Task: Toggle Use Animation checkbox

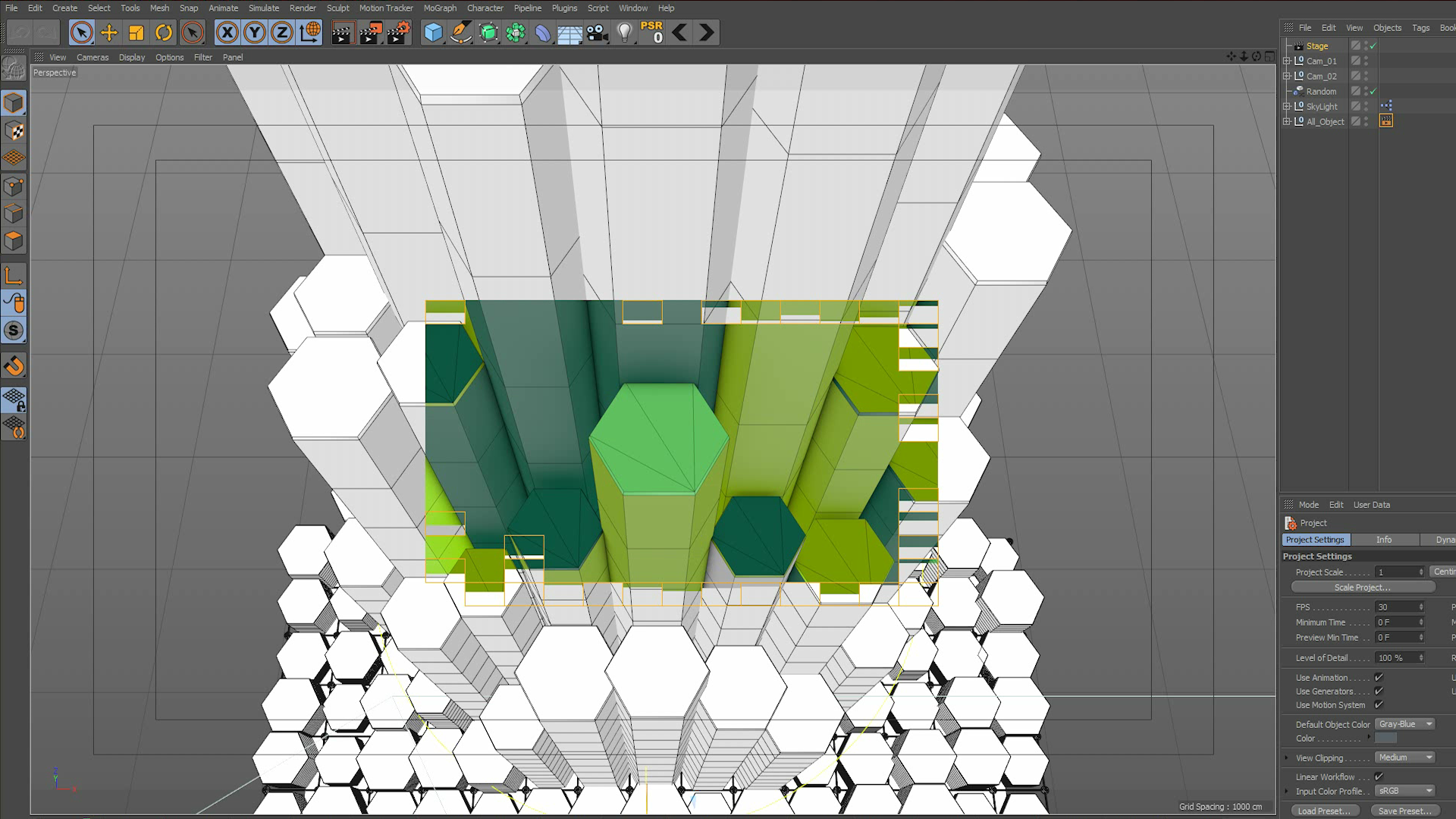Action: coord(1379,677)
